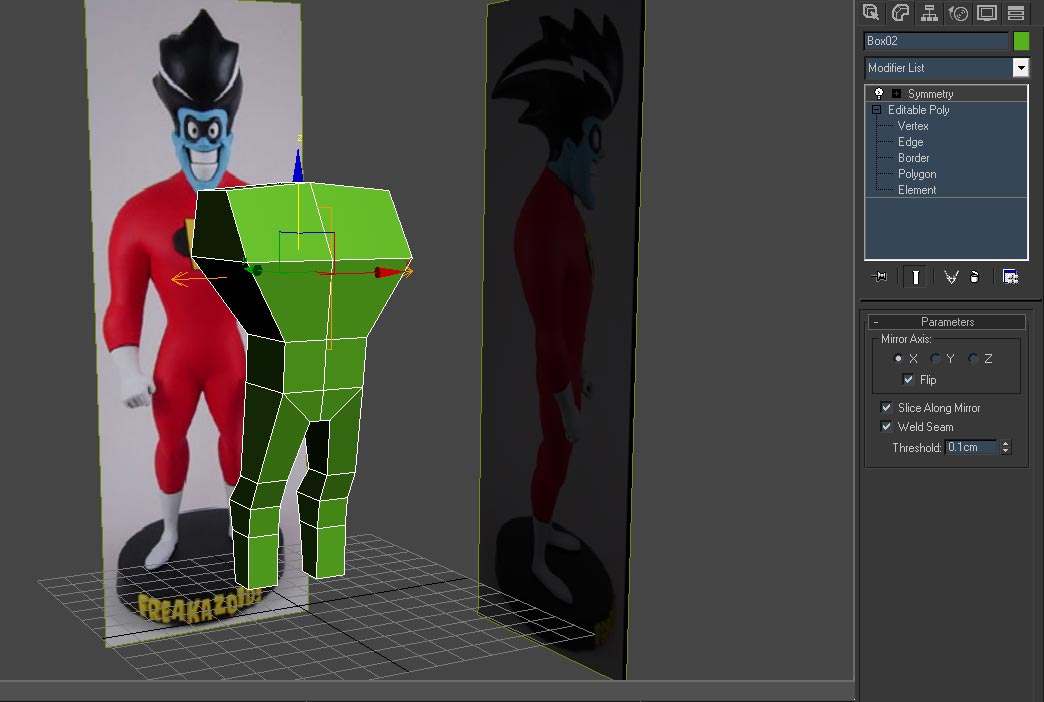Open the Hierarchy panel tab

point(929,13)
